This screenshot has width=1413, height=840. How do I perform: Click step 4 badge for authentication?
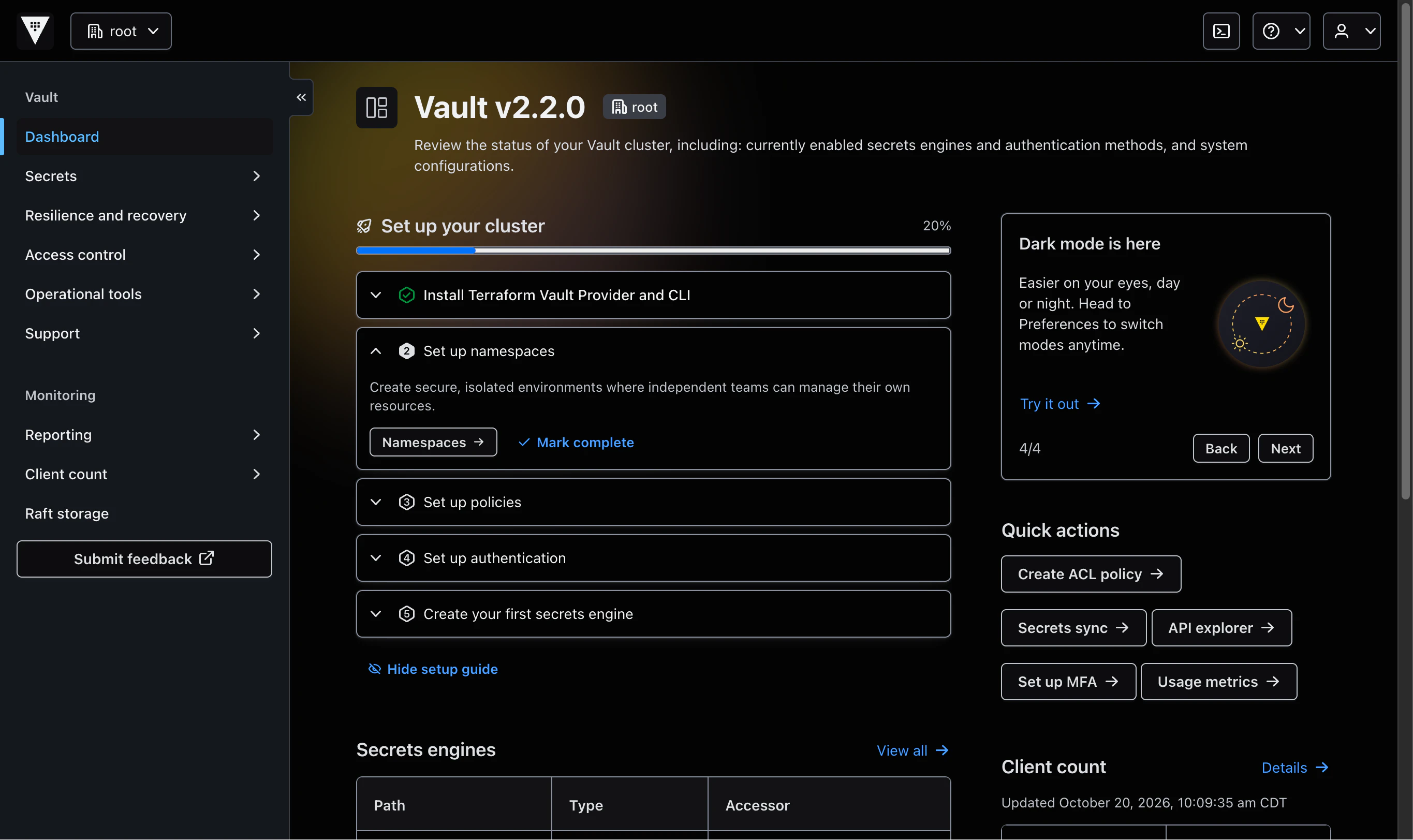(406, 558)
